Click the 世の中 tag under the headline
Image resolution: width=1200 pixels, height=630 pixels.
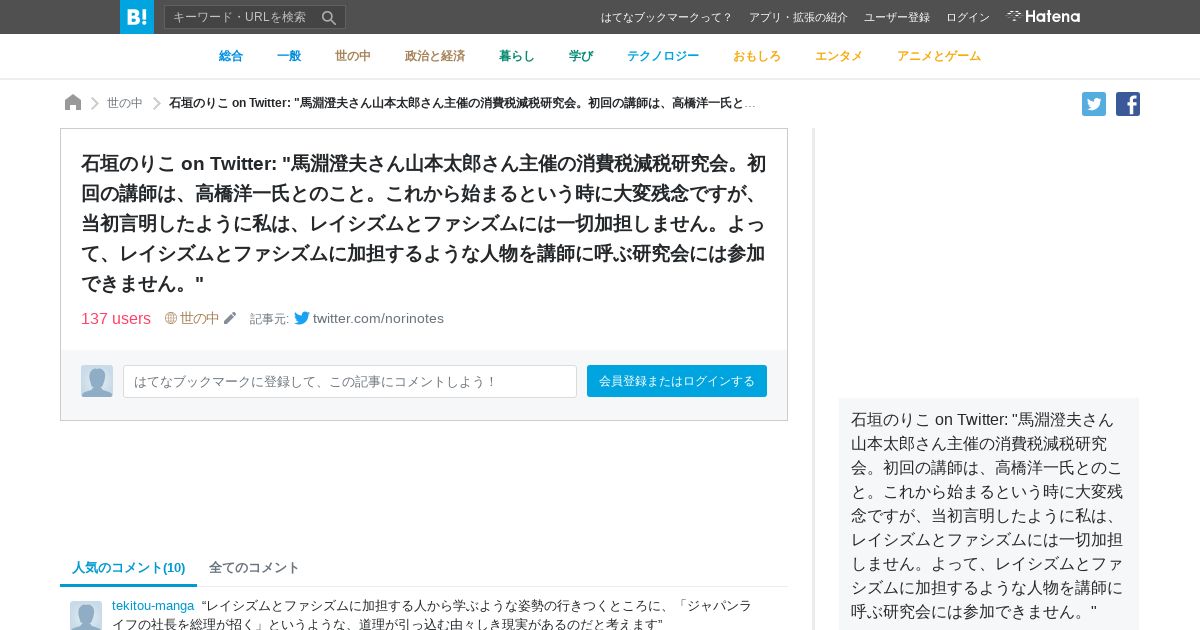click(x=199, y=318)
